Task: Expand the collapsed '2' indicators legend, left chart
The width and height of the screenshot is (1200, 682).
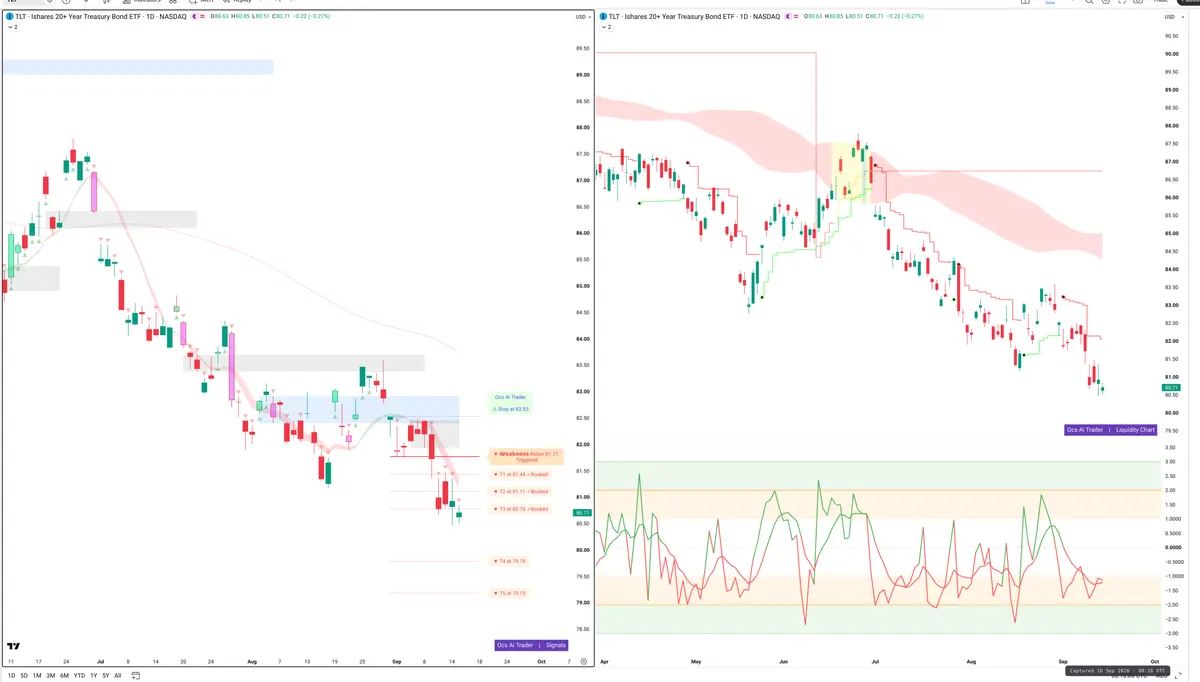Action: click(x=14, y=28)
